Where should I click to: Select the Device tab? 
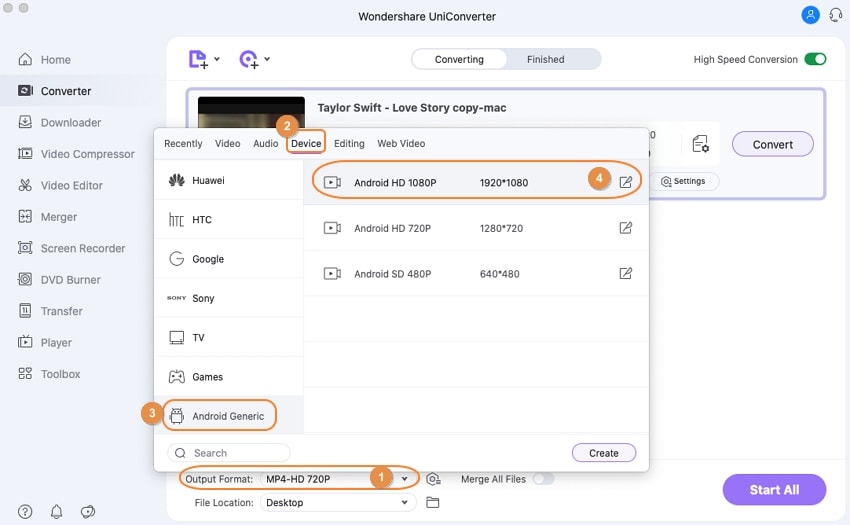tap(306, 144)
